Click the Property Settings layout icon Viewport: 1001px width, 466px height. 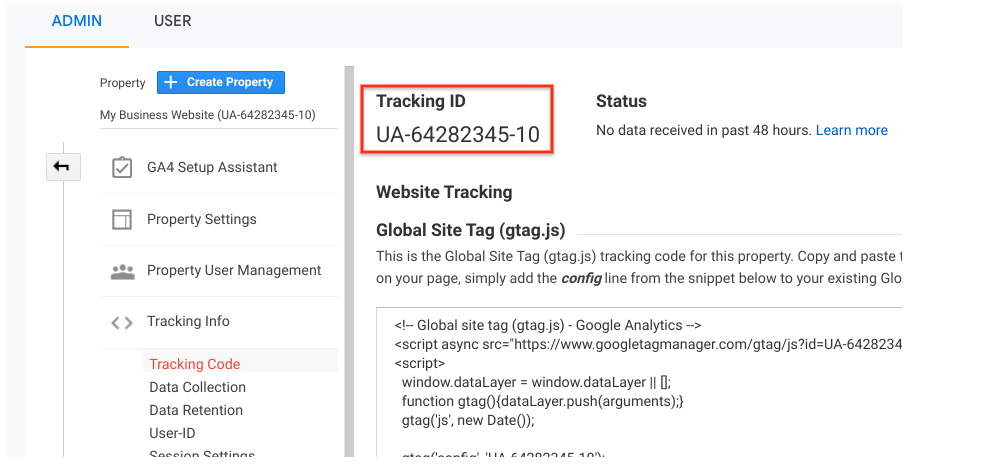click(x=122, y=220)
